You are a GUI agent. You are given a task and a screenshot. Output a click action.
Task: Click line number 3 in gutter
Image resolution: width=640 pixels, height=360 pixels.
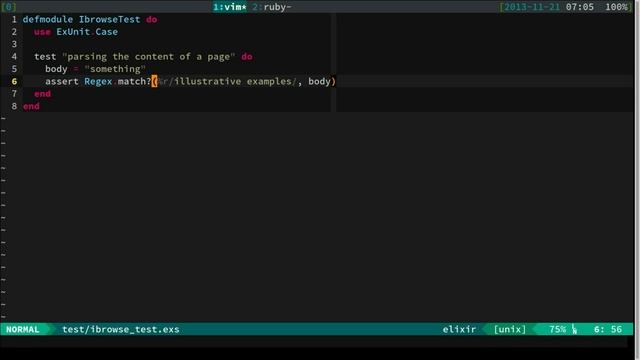coord(14,44)
